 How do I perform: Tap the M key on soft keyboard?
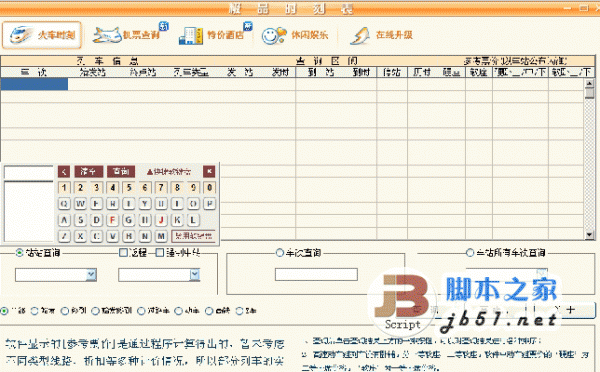(x=161, y=236)
